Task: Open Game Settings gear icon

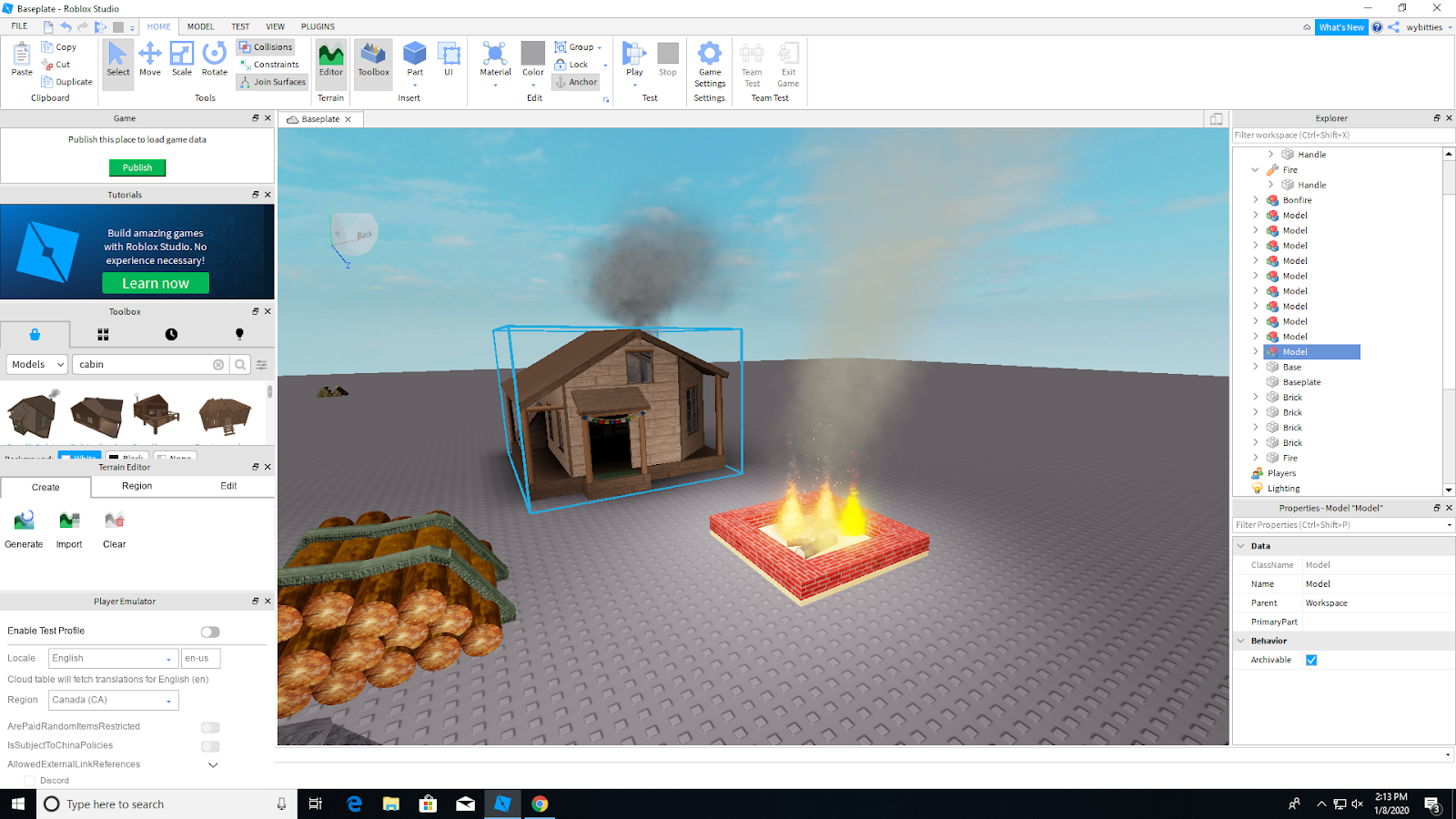Action: point(710,53)
